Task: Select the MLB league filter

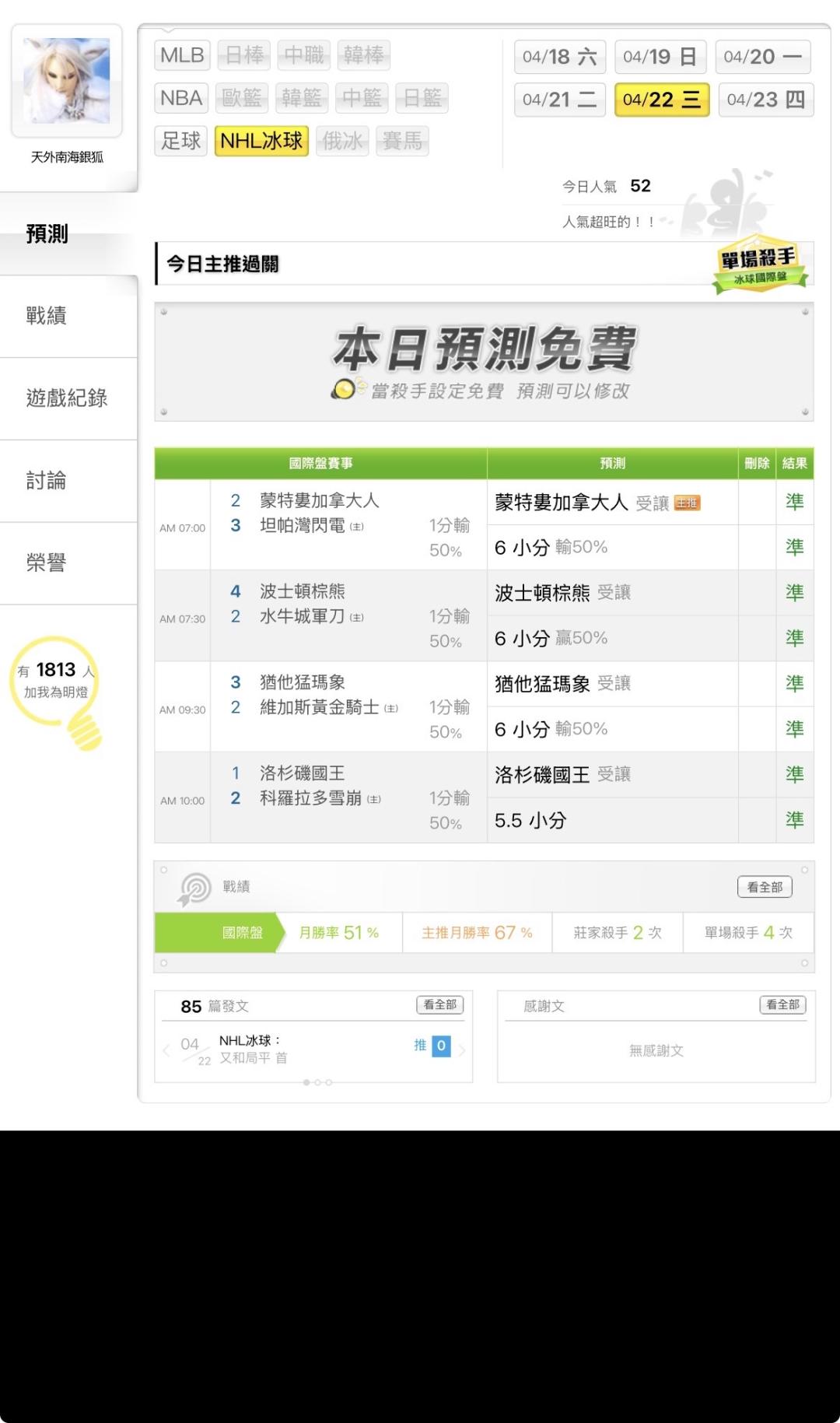Action: point(182,56)
